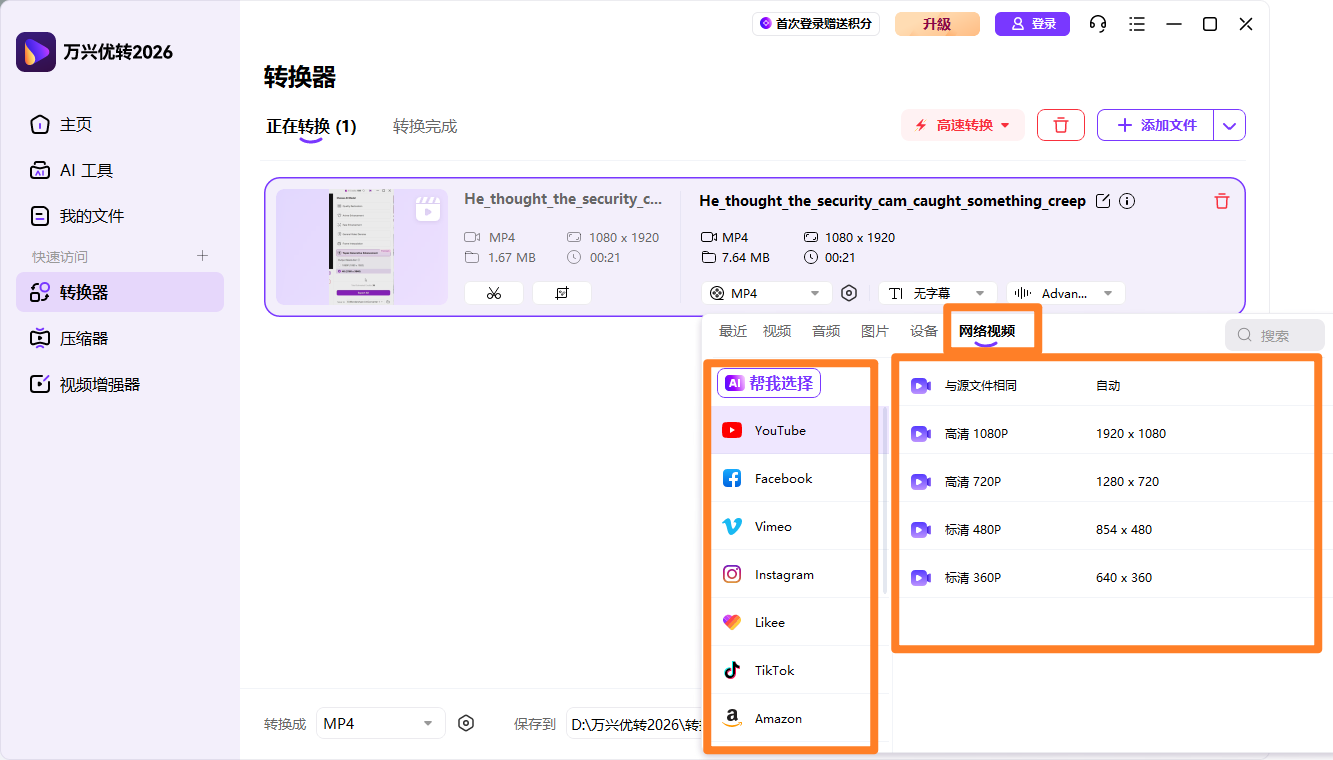Click the 升级 button
The image size is (1333, 760).
click(936, 23)
